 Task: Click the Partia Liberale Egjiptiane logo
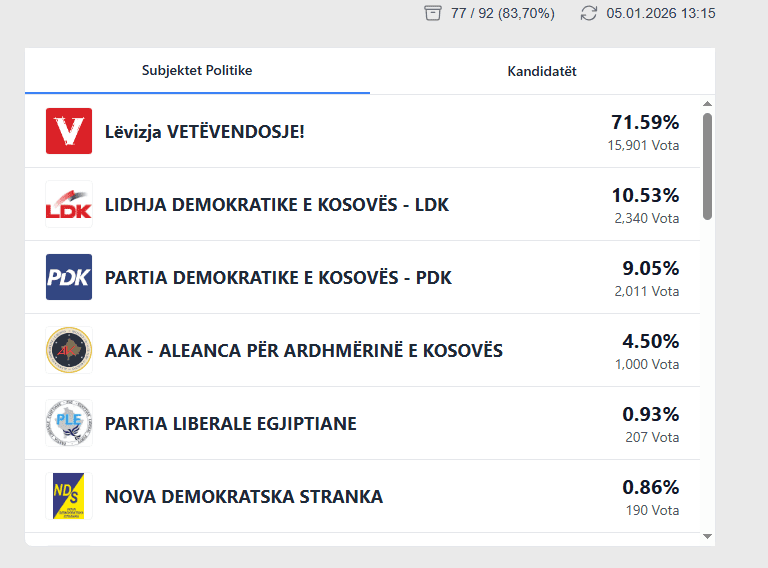[69, 423]
